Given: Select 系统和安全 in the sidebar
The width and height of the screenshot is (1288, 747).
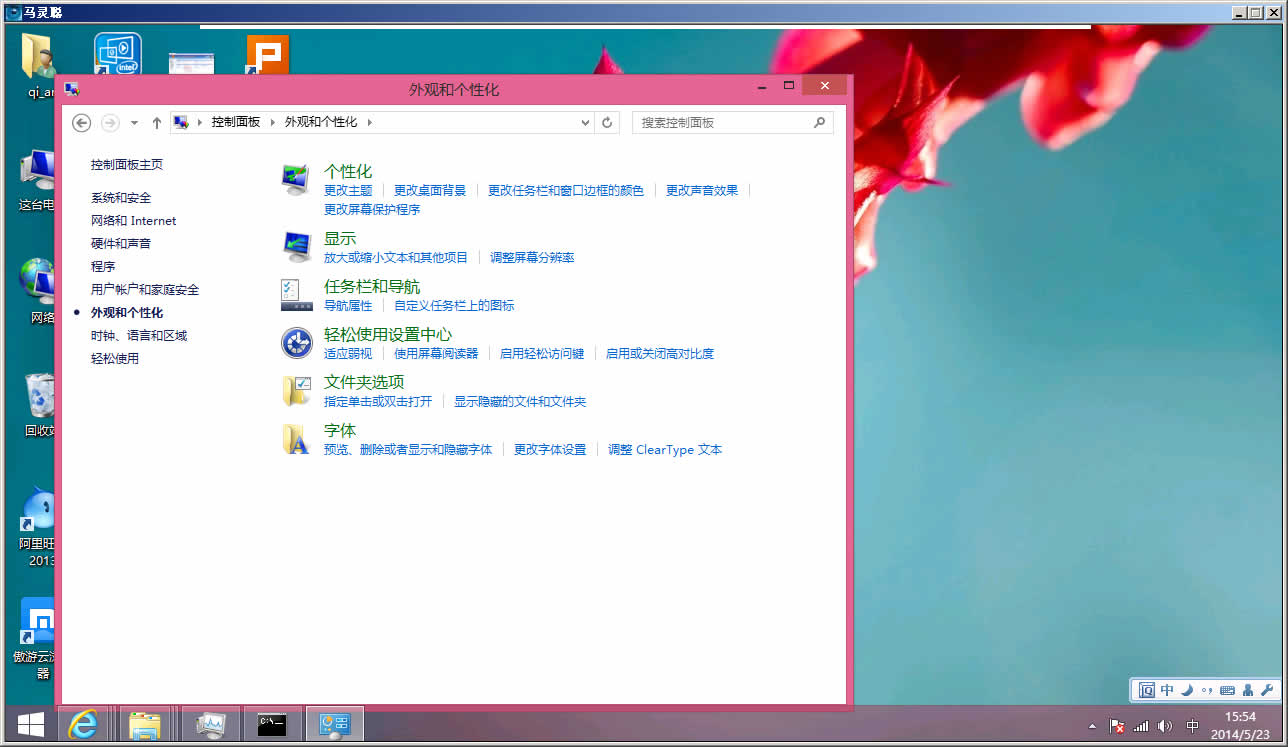Looking at the screenshot, I should click(121, 198).
